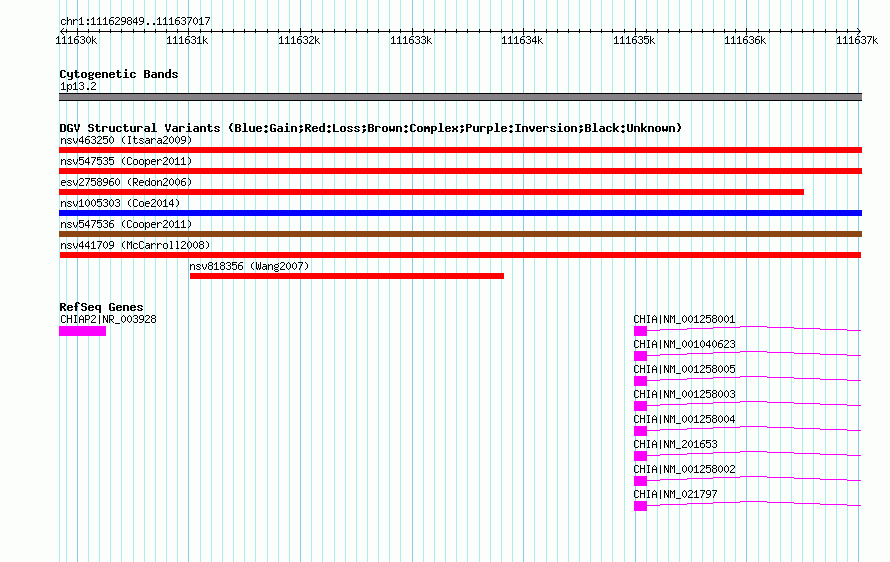
Task: Select the nsv547535 (Cooper2011) red bar
Action: (460, 171)
